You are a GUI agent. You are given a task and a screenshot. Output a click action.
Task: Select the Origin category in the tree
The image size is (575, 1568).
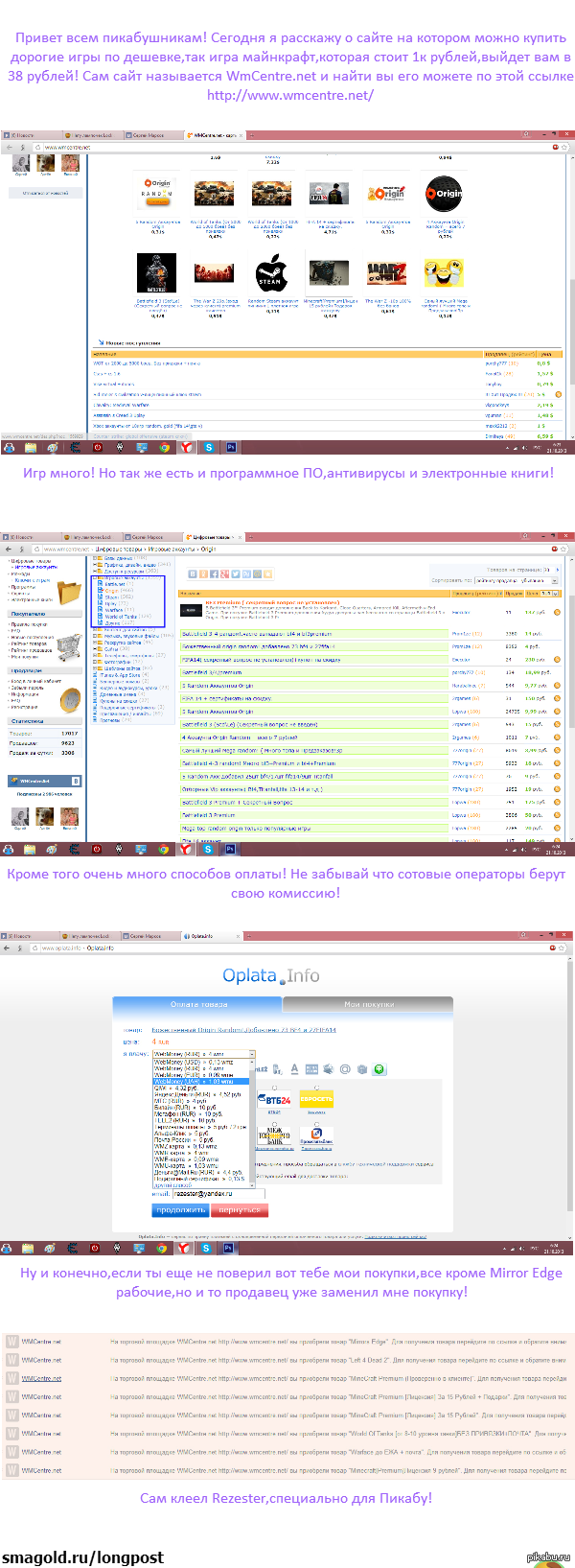[x=112, y=590]
